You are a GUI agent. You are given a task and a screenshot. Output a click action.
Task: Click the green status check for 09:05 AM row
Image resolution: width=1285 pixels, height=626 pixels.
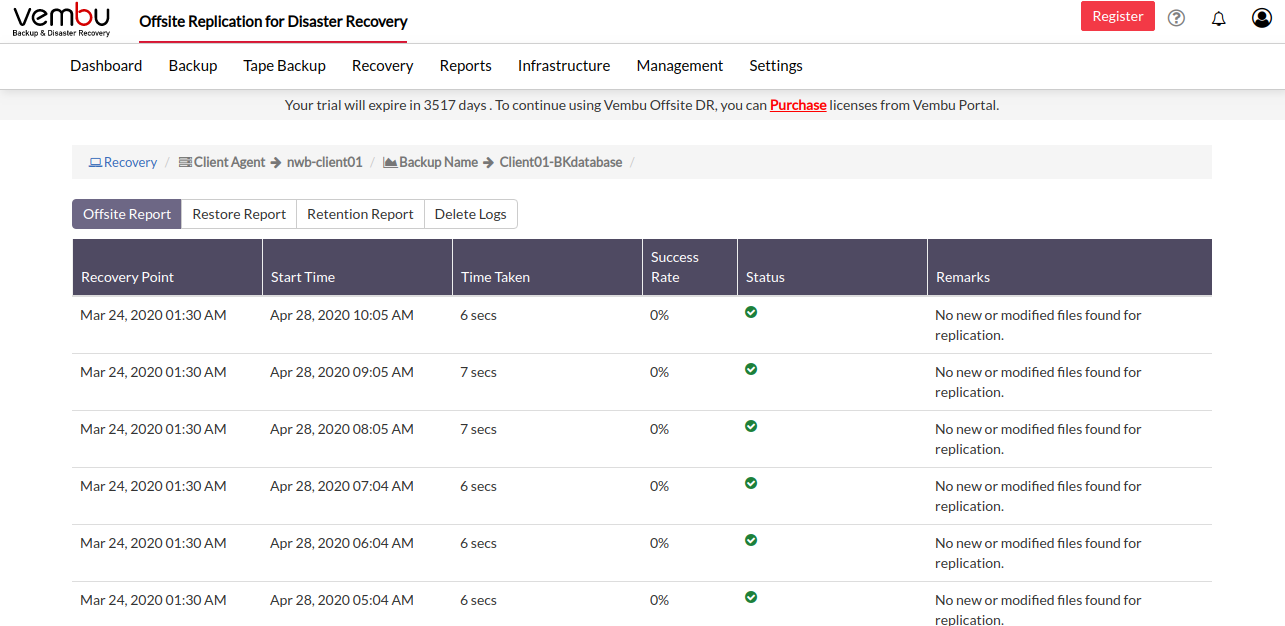pos(751,369)
